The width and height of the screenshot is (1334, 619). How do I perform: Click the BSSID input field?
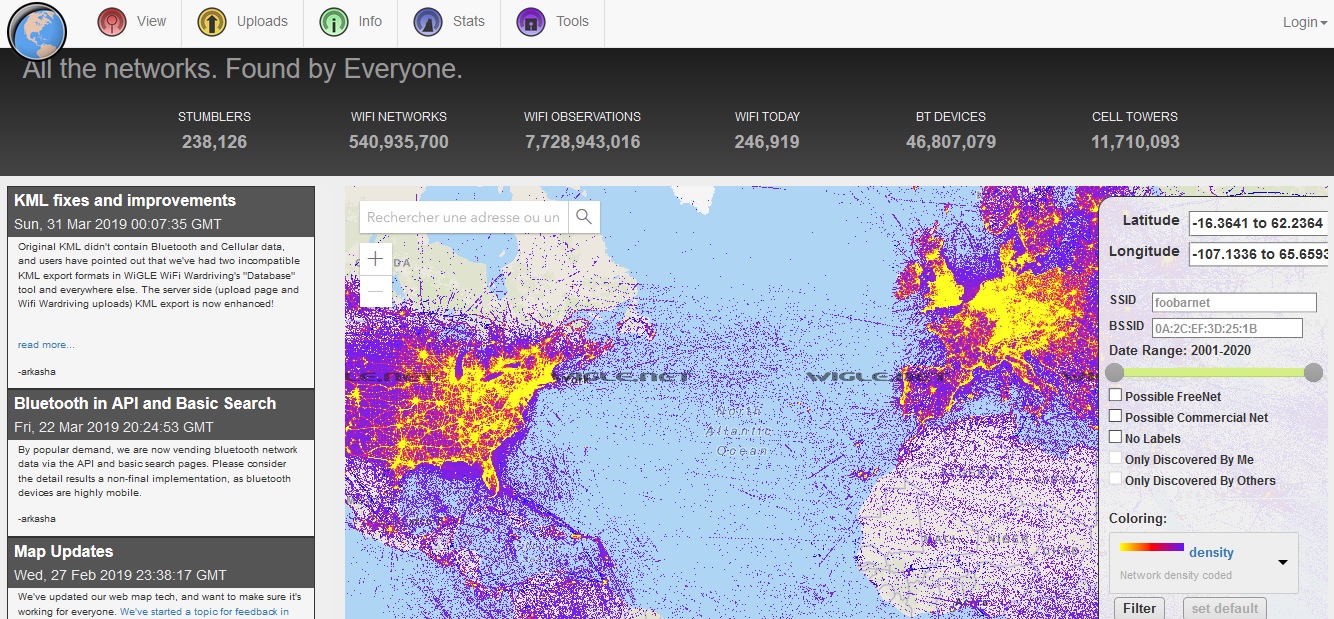tap(1227, 328)
